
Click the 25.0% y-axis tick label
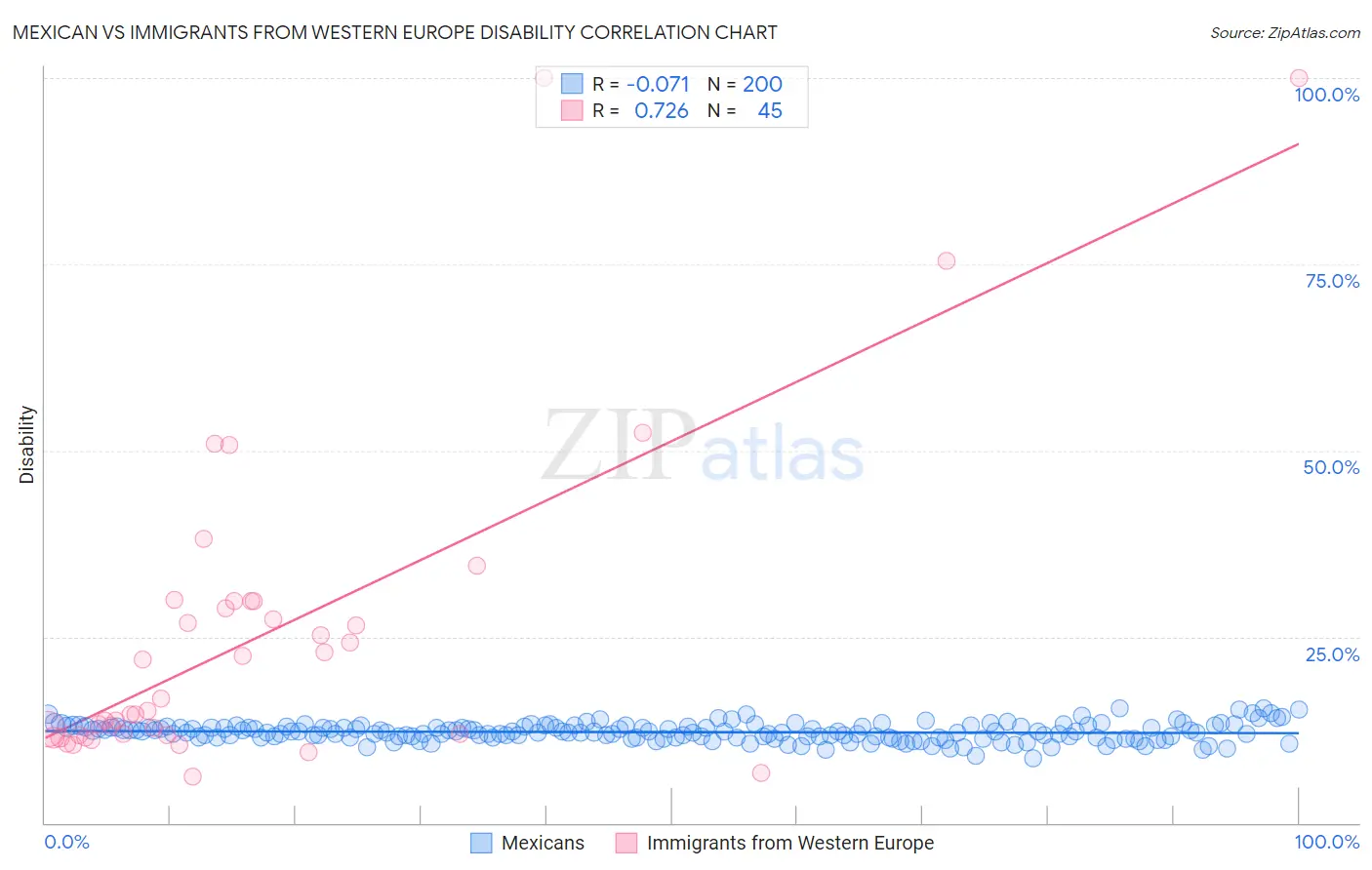[1332, 654]
